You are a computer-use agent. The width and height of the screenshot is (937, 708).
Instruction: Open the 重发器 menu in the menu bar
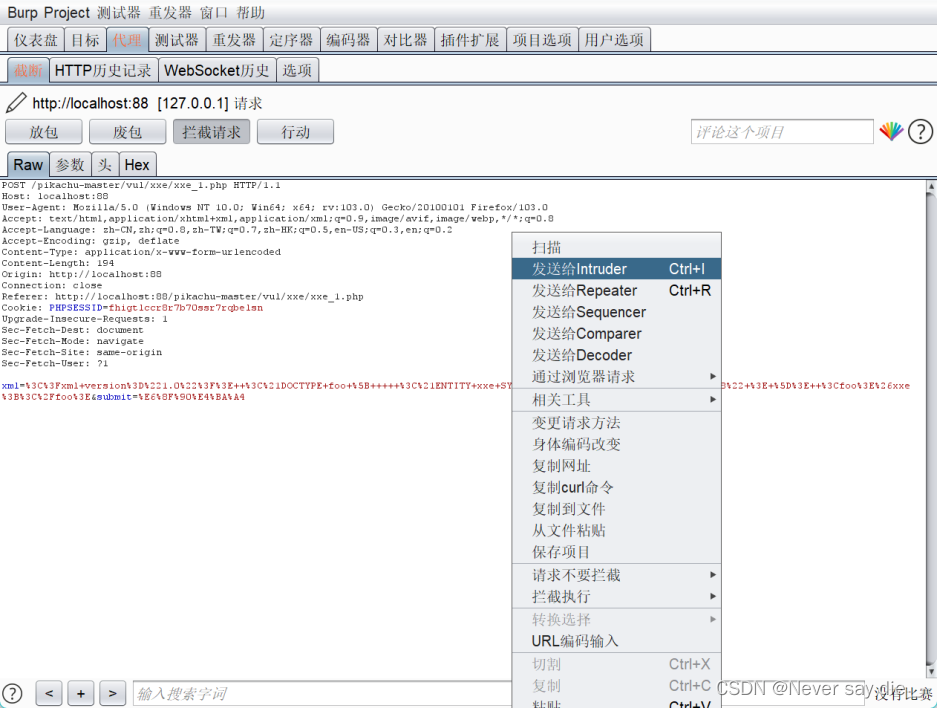170,13
